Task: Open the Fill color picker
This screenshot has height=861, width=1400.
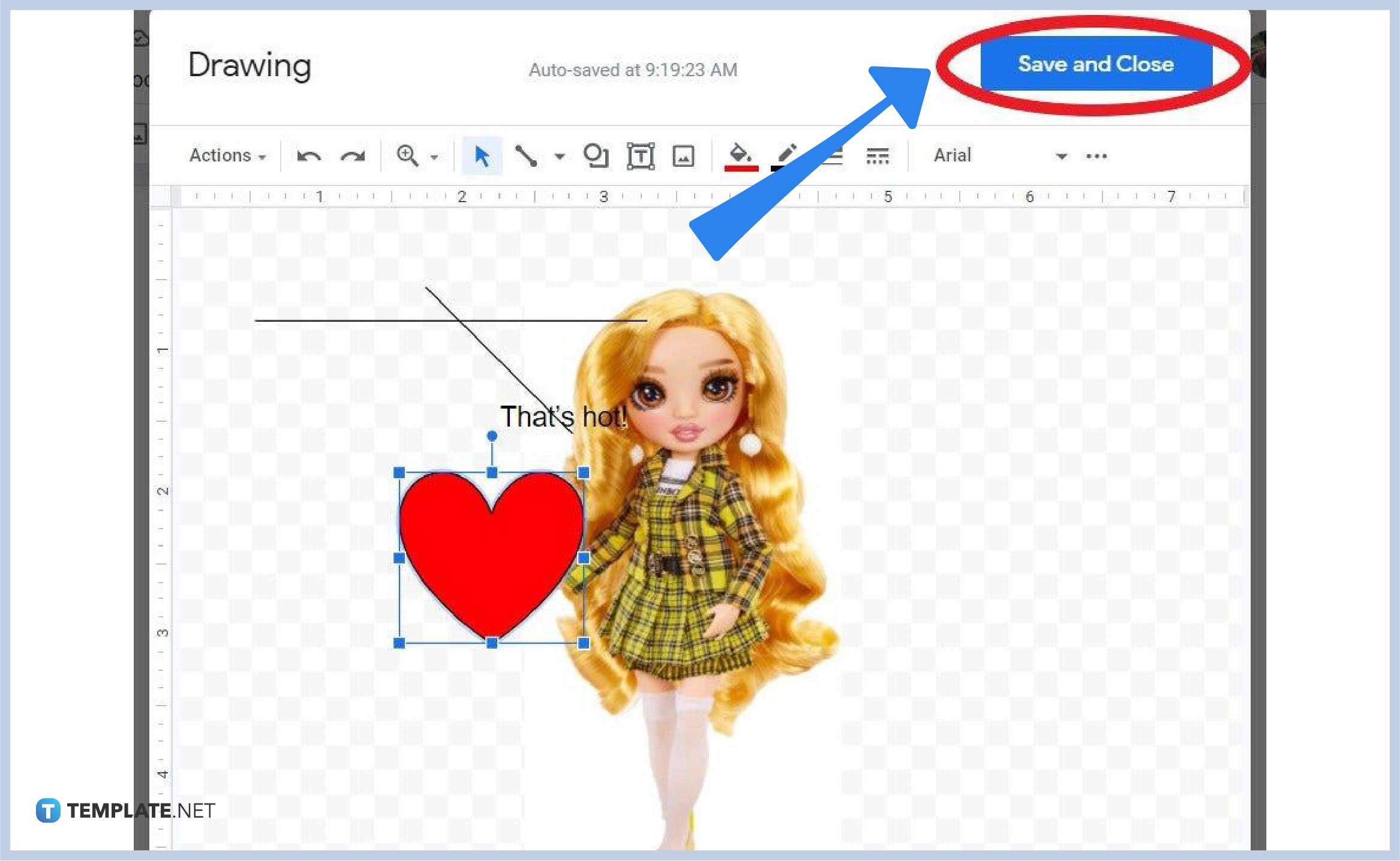Action: (740, 155)
